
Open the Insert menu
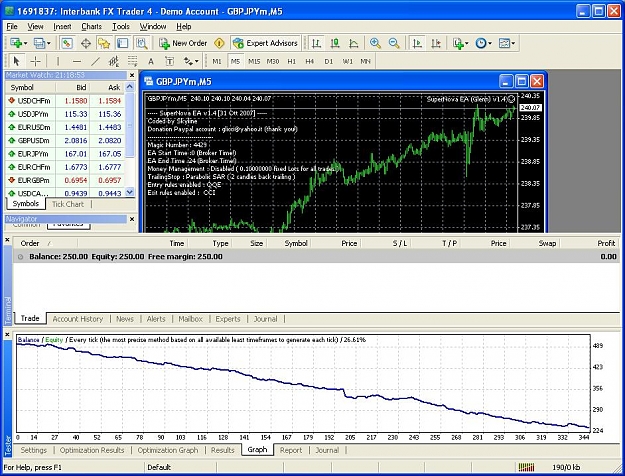[62, 26]
